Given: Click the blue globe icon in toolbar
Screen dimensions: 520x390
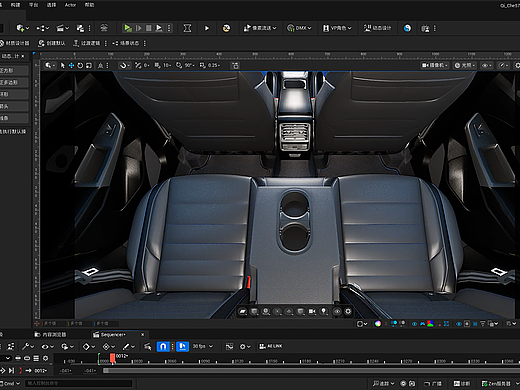Looking at the screenshot, I should 407,28.
